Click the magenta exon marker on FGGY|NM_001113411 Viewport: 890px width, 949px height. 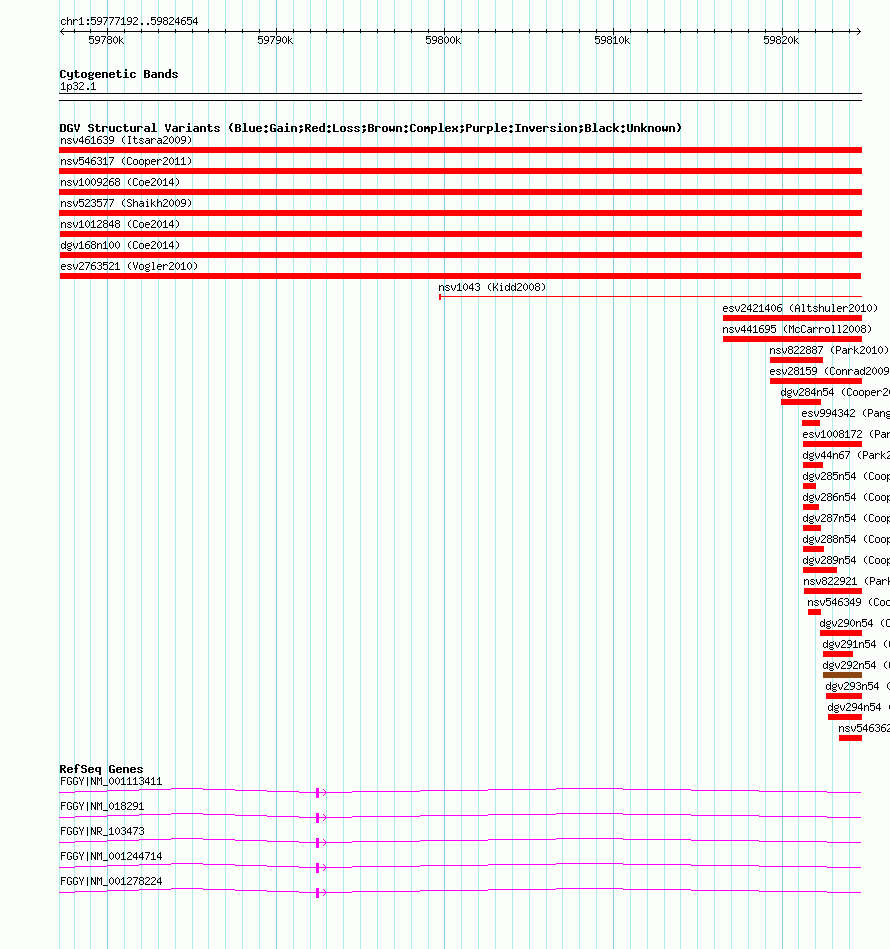318,793
